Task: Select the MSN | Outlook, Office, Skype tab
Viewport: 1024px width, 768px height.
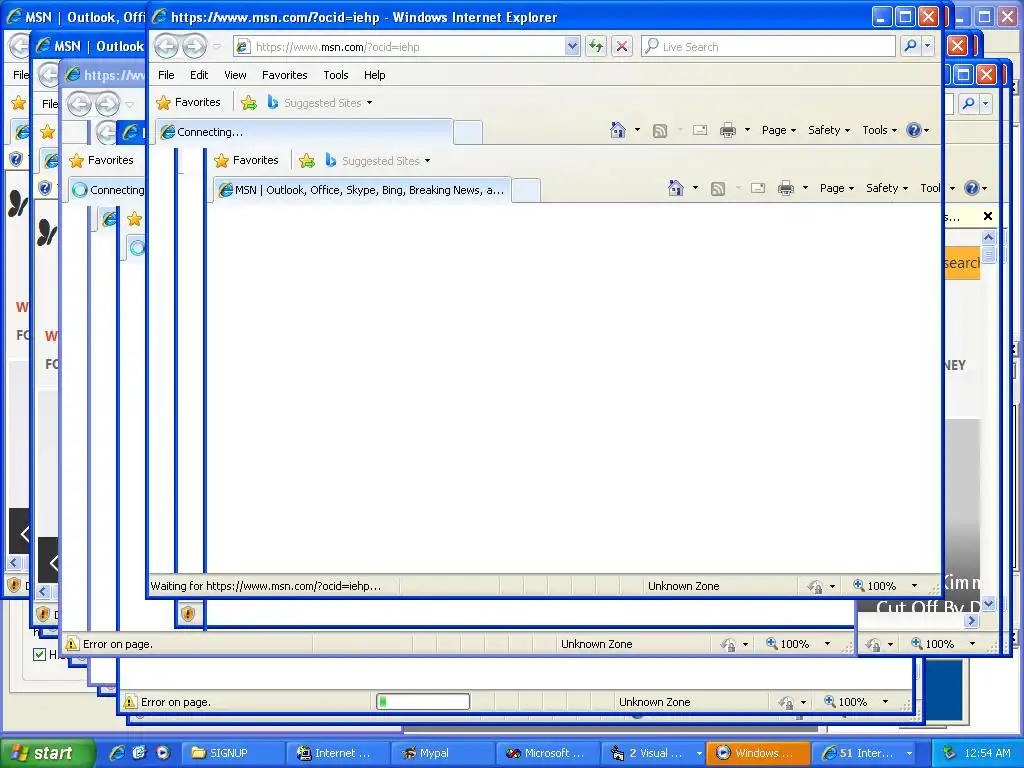Action: [362, 190]
